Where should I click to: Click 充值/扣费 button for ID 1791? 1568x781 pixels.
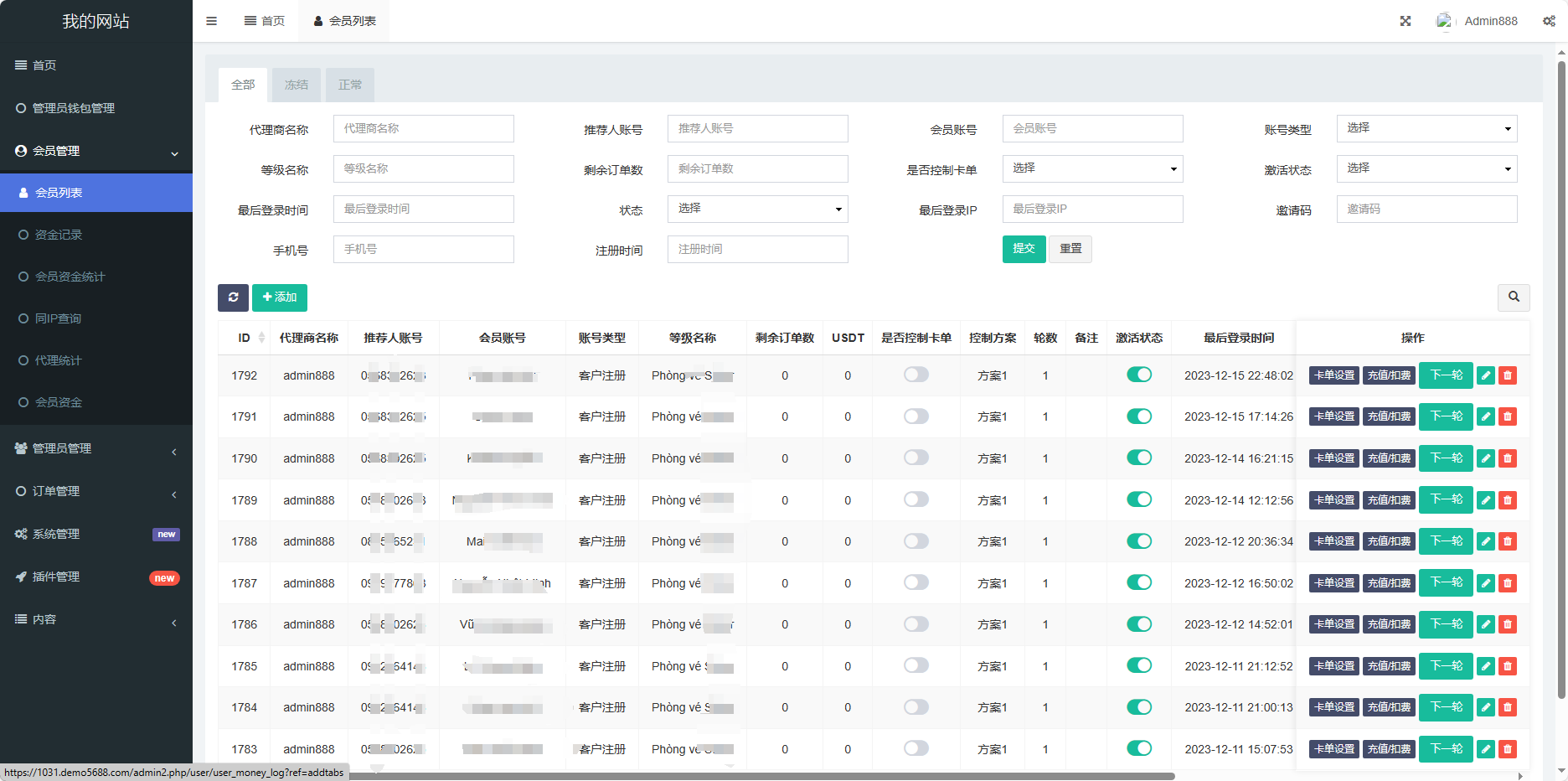point(1389,416)
